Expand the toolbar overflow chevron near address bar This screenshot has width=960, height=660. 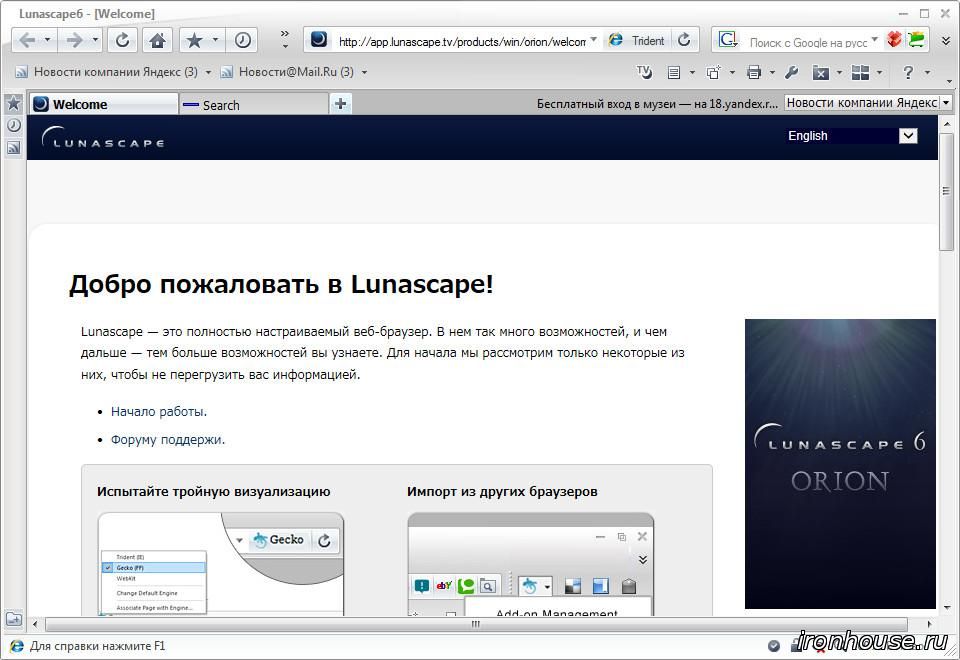point(285,39)
